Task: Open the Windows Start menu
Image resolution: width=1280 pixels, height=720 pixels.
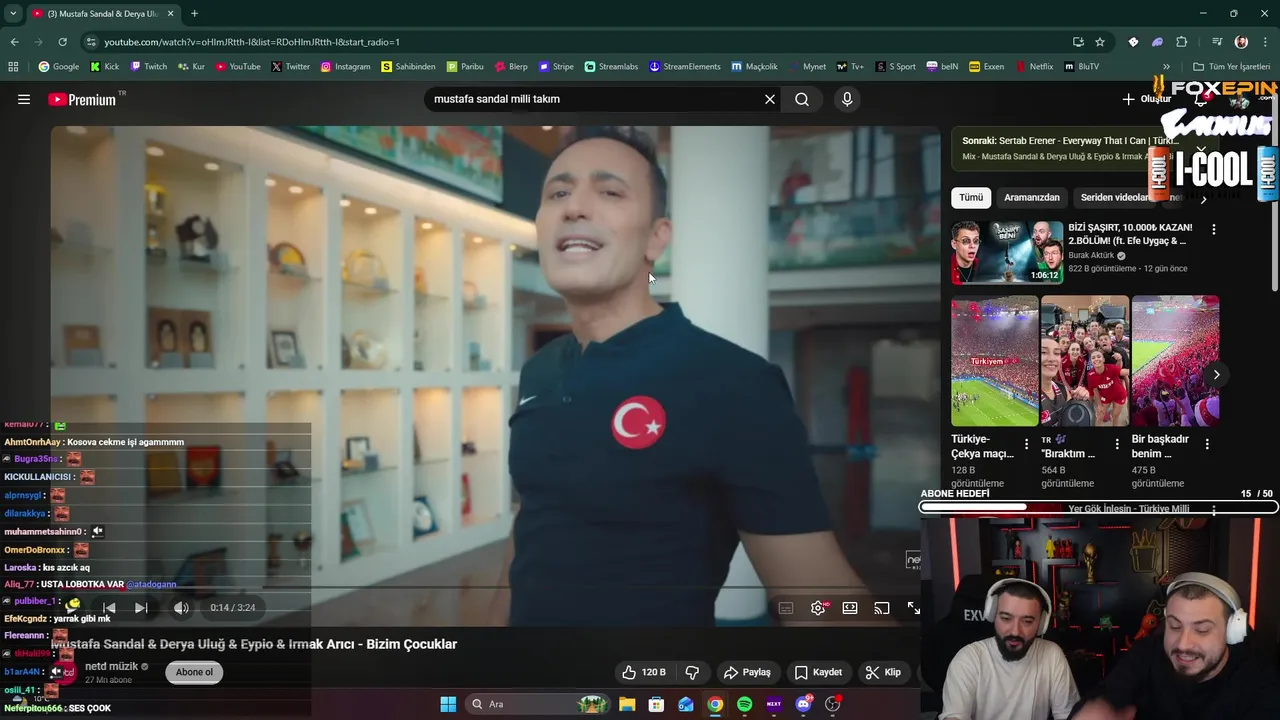Action: pos(448,704)
